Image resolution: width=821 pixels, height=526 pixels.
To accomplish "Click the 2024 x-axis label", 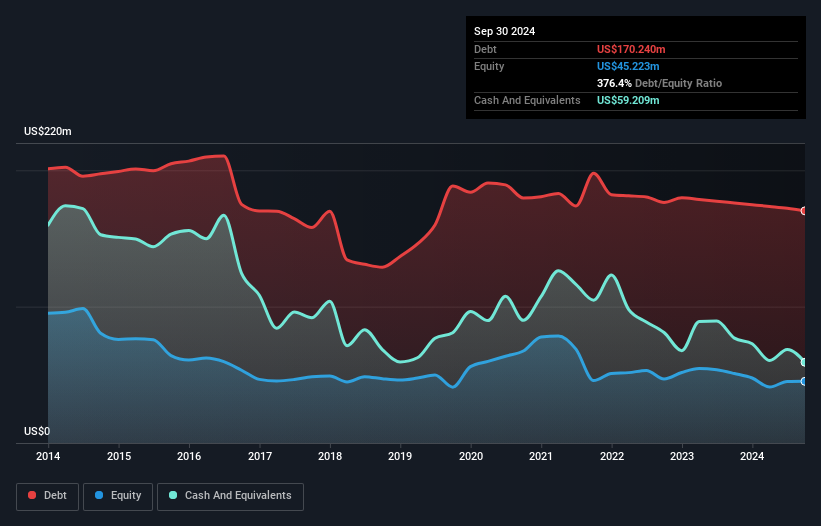I will pyautogui.click(x=752, y=456).
